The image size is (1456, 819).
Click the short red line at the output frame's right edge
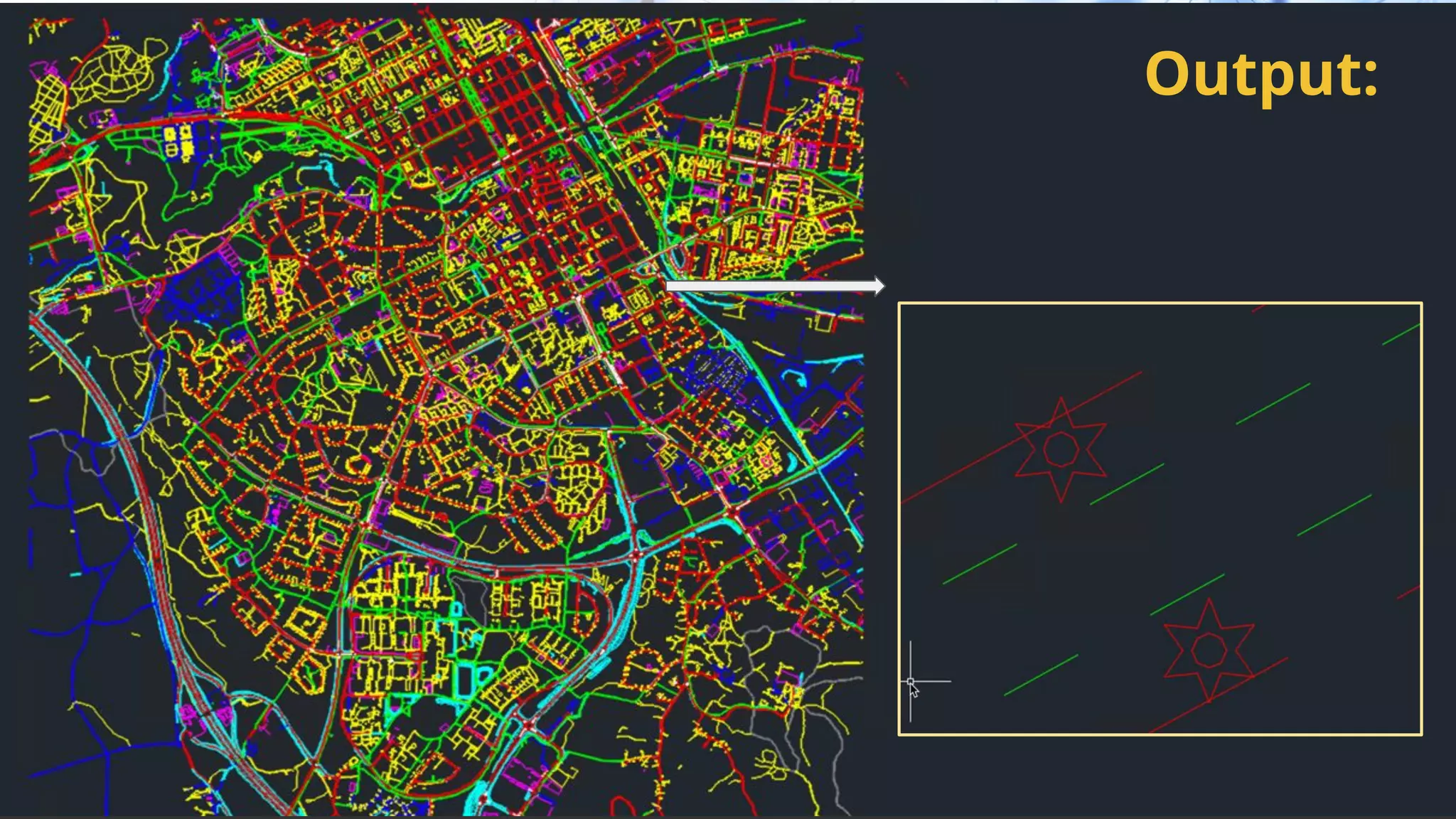(x=1408, y=591)
